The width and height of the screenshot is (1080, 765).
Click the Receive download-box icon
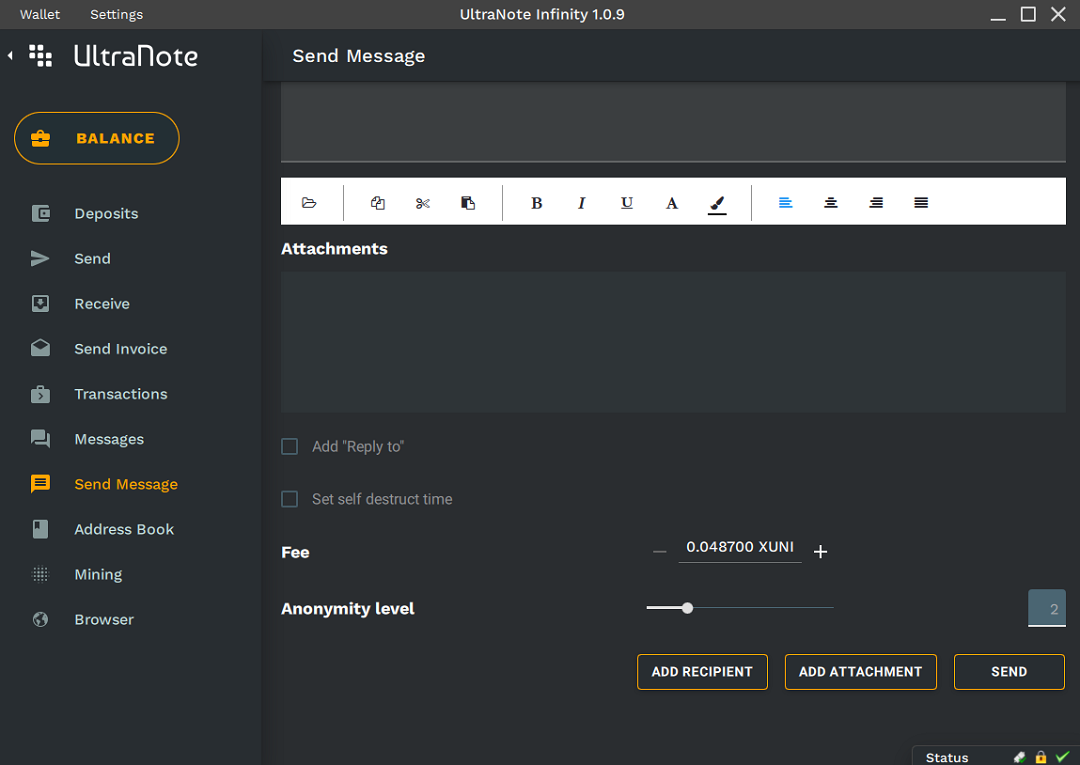point(41,304)
